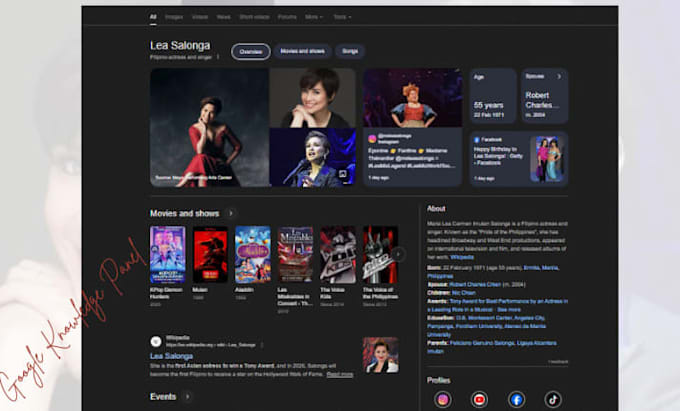Open The Voice of the Philippines poster
680x411 pixels.
pos(380,254)
